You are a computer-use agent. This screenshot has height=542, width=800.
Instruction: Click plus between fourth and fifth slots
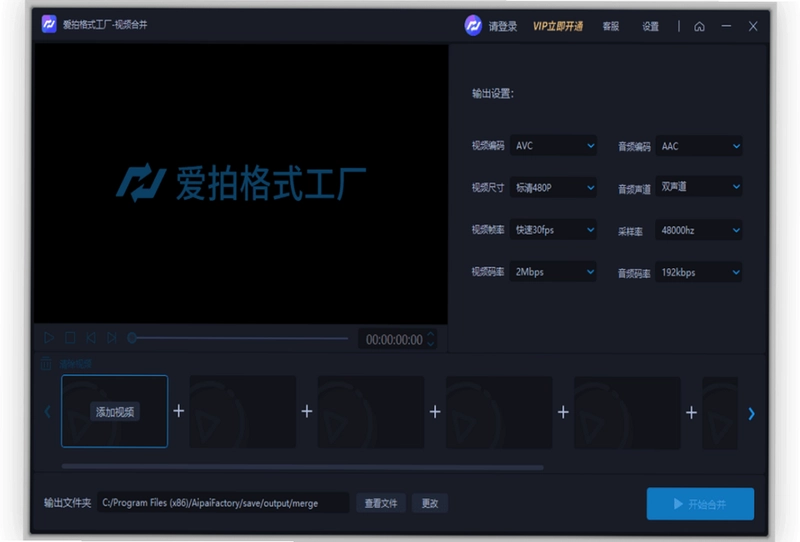(x=563, y=411)
